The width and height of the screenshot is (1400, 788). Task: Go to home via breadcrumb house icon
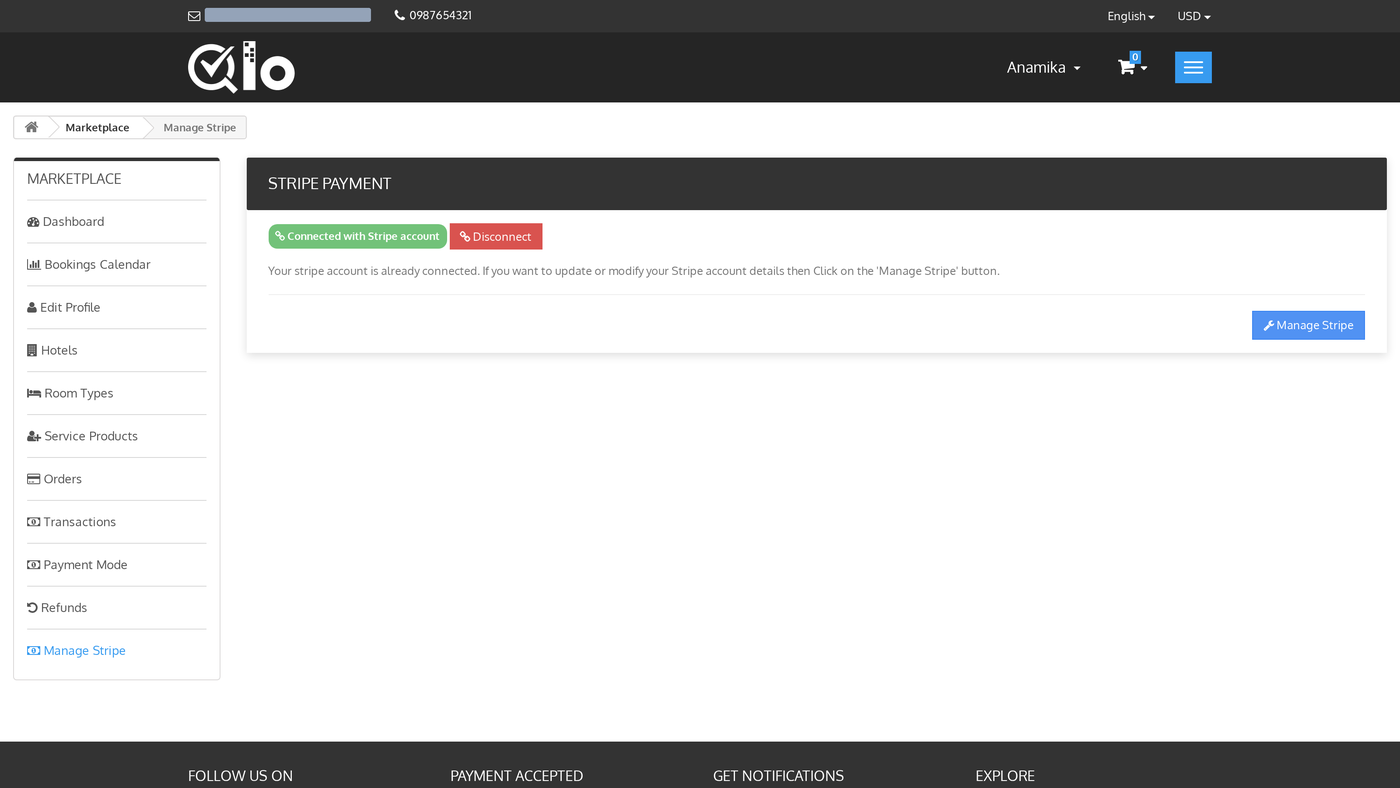click(x=32, y=127)
